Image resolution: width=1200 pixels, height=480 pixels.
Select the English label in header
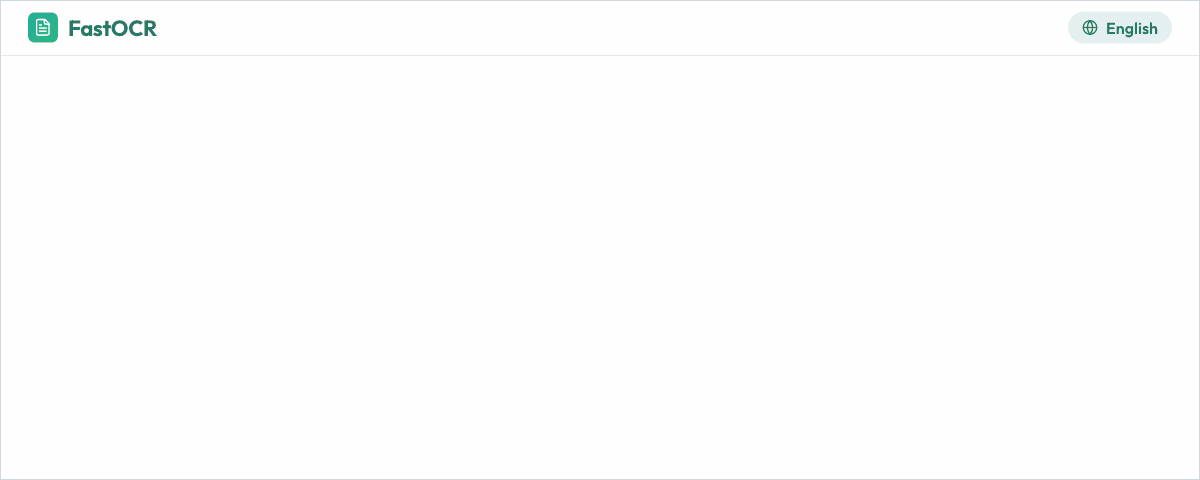[1132, 28]
